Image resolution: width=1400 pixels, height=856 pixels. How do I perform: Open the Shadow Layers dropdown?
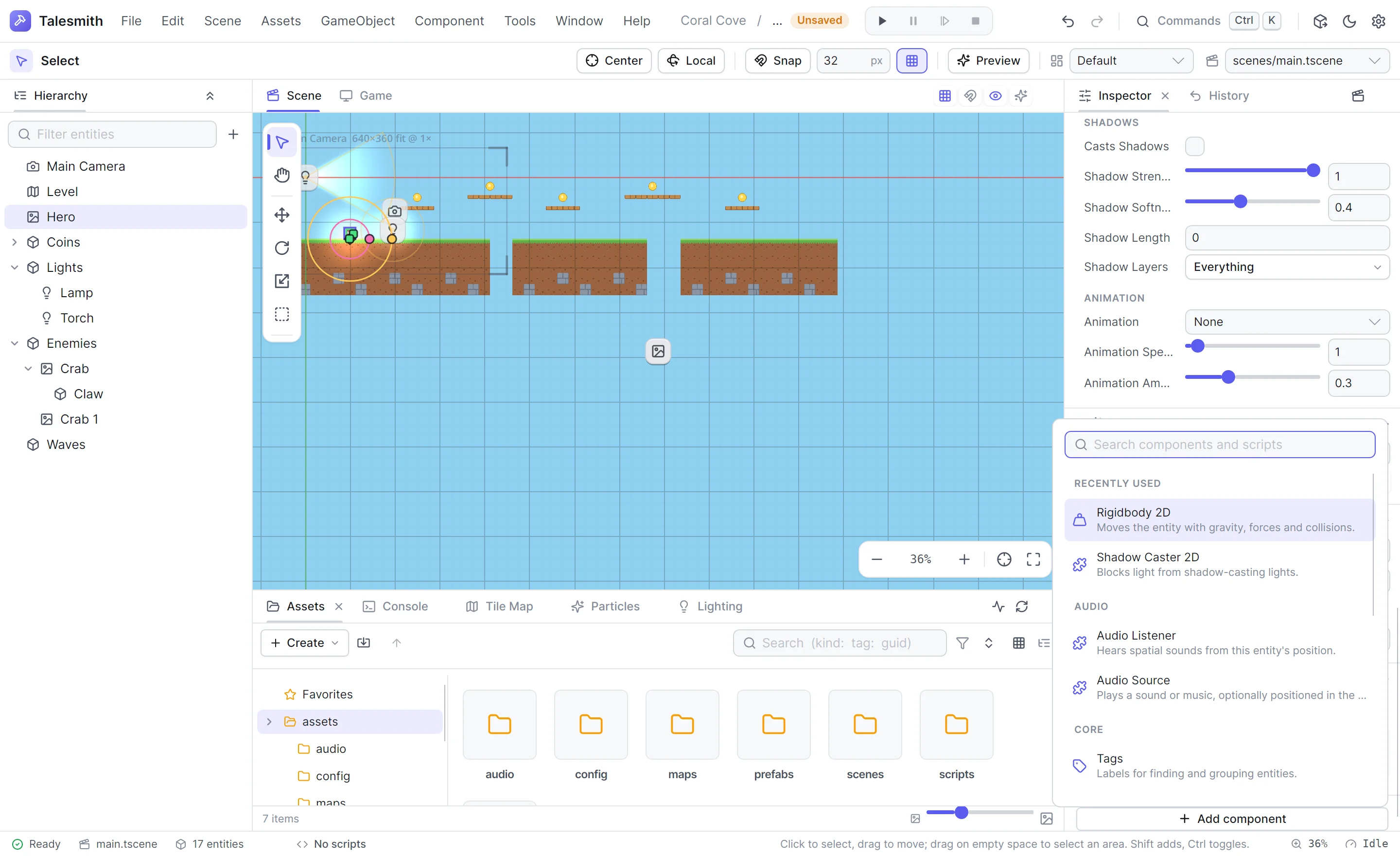(1287, 267)
